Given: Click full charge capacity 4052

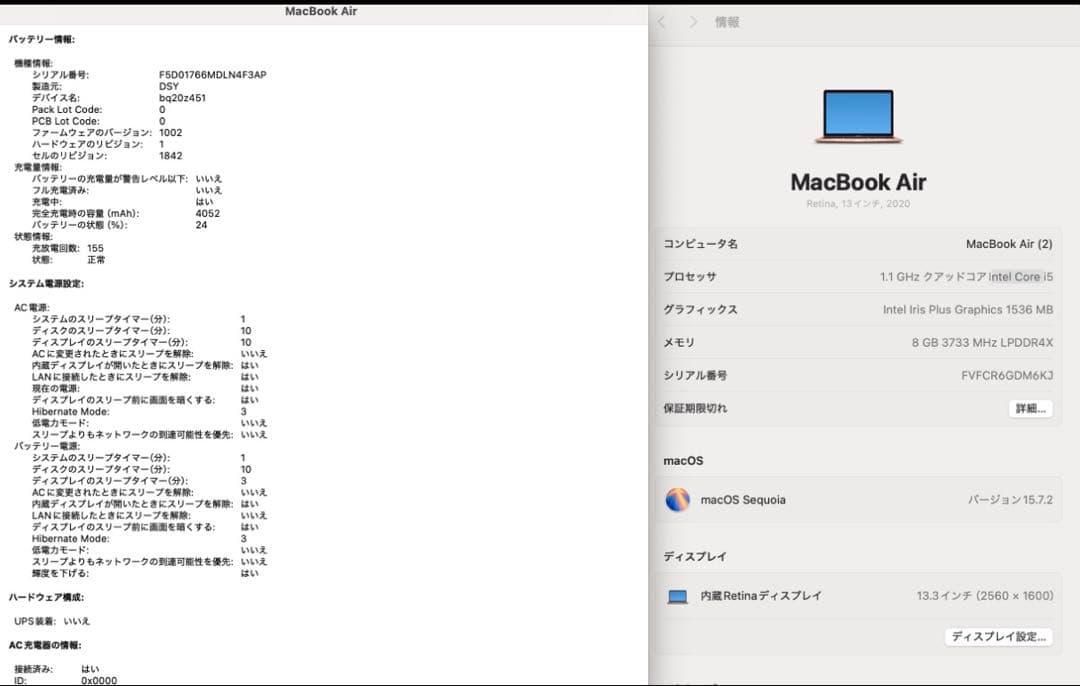Looking at the screenshot, I should (x=208, y=214).
